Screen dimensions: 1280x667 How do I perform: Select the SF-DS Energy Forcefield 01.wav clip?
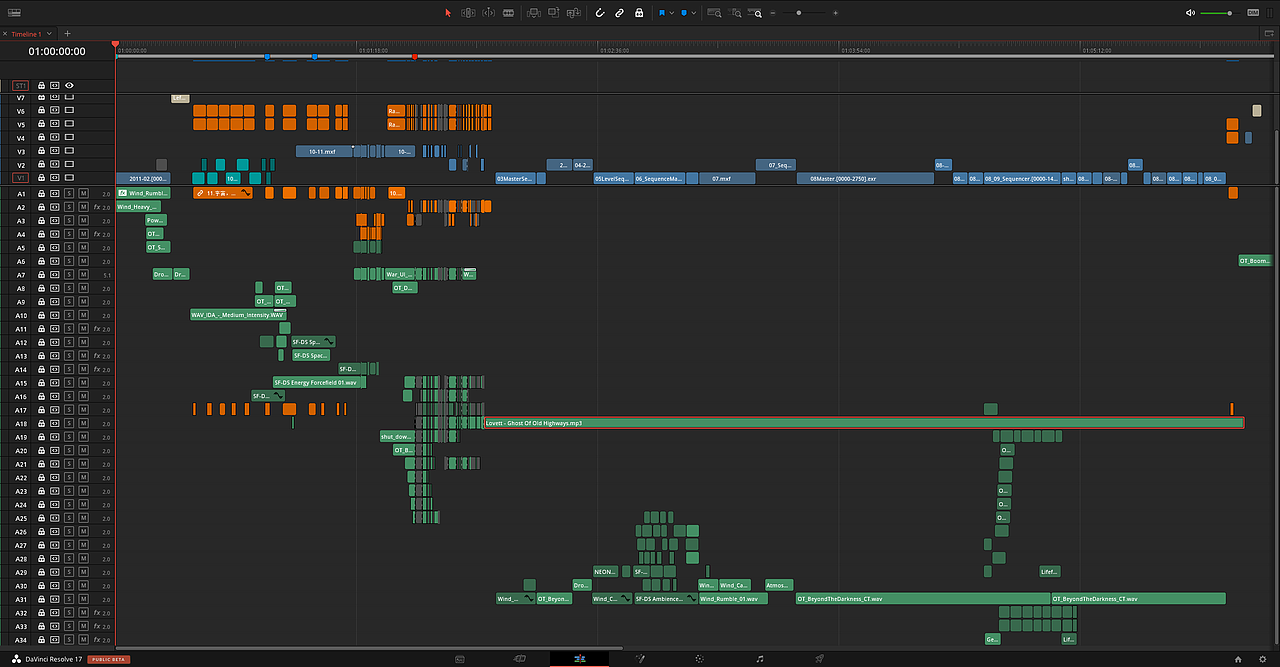[x=320, y=382]
